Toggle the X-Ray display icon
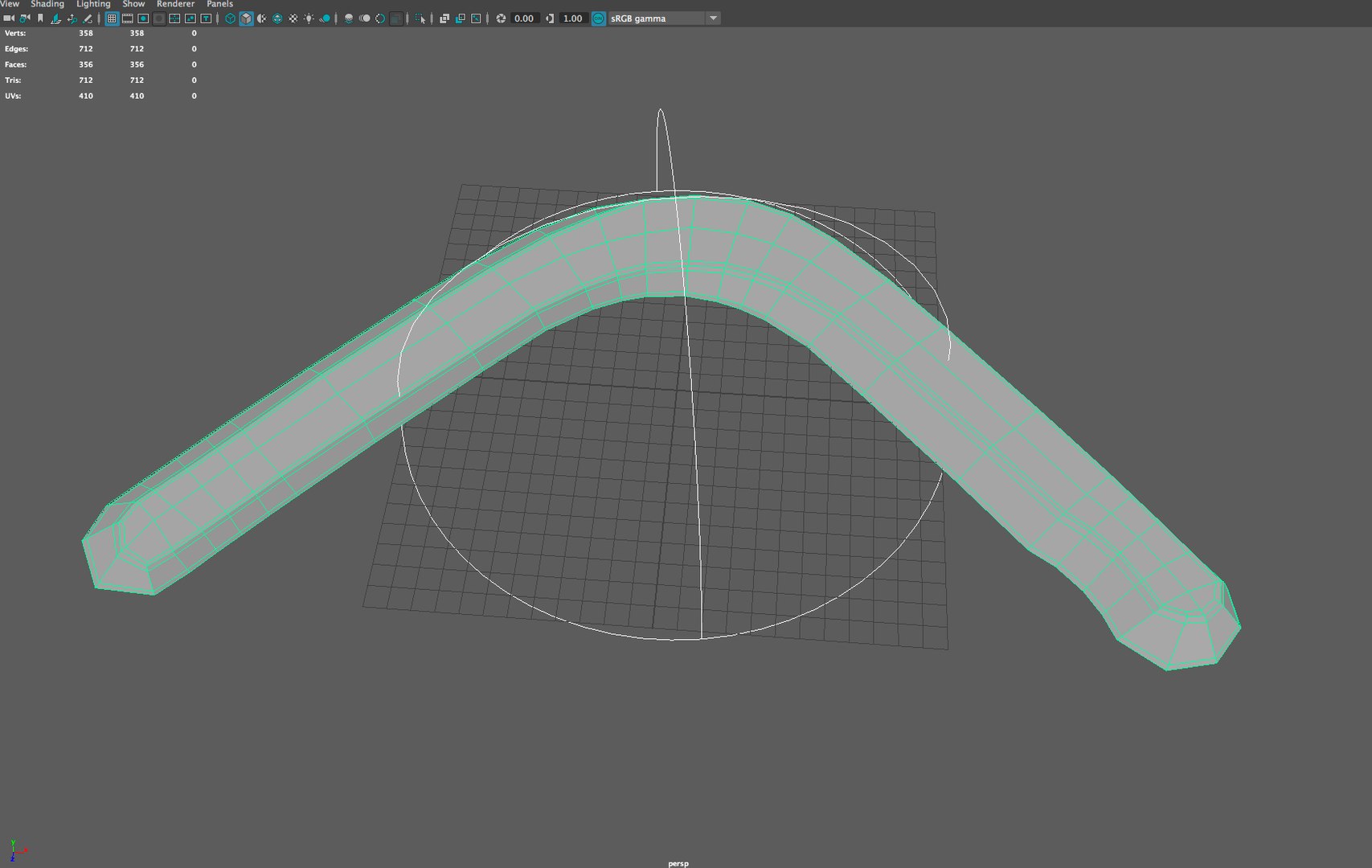The width and height of the screenshot is (1372, 868). [444, 18]
